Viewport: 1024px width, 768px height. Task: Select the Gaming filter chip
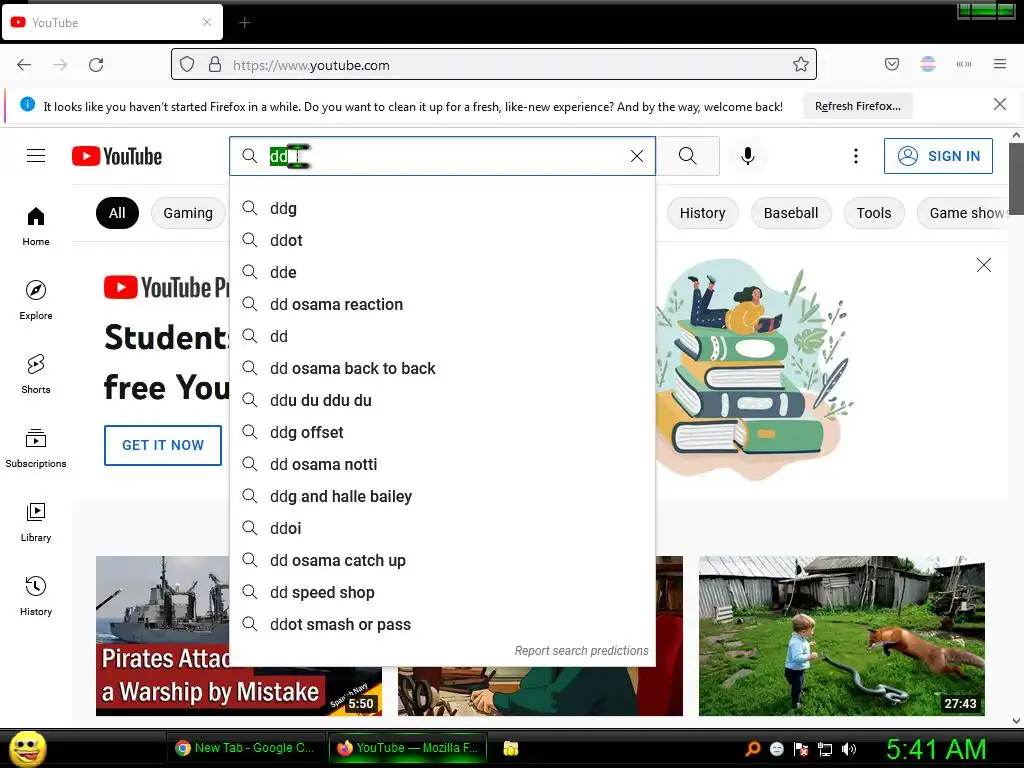click(188, 213)
